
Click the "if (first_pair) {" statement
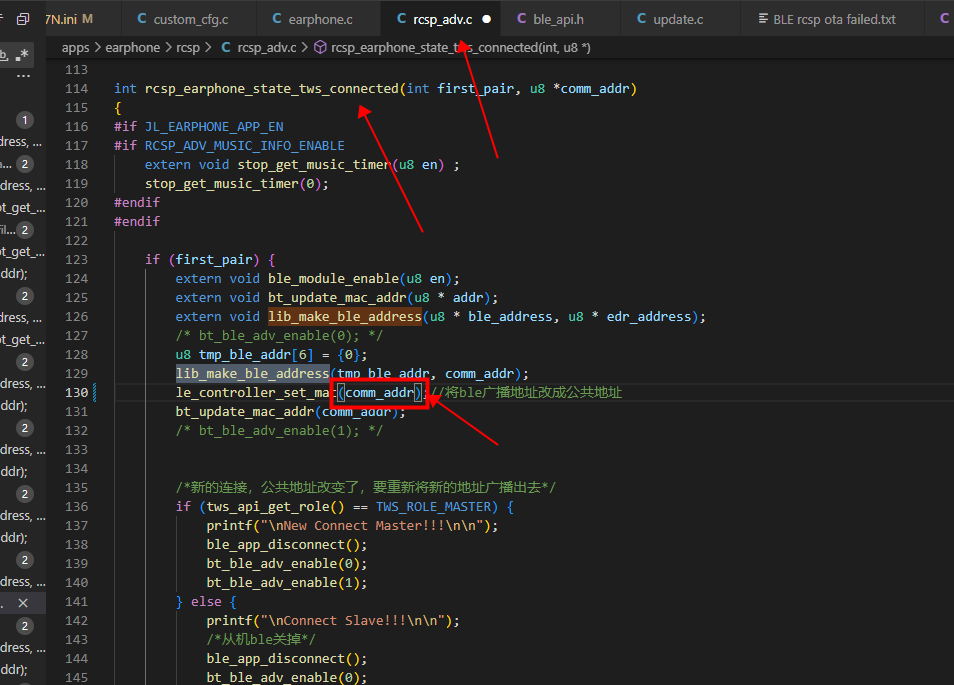click(x=210, y=260)
